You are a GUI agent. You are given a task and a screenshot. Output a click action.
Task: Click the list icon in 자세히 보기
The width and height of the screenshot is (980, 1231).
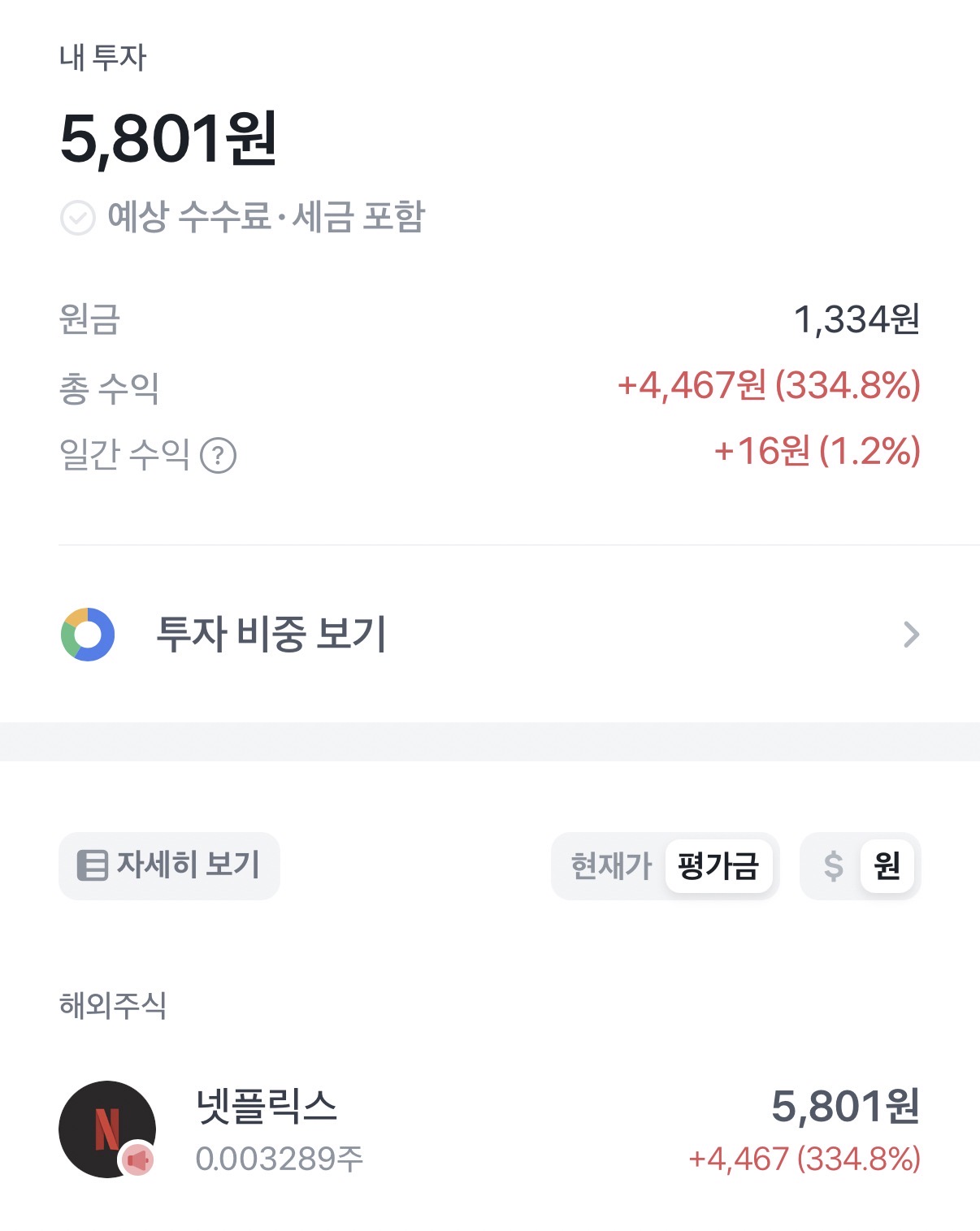click(x=92, y=865)
